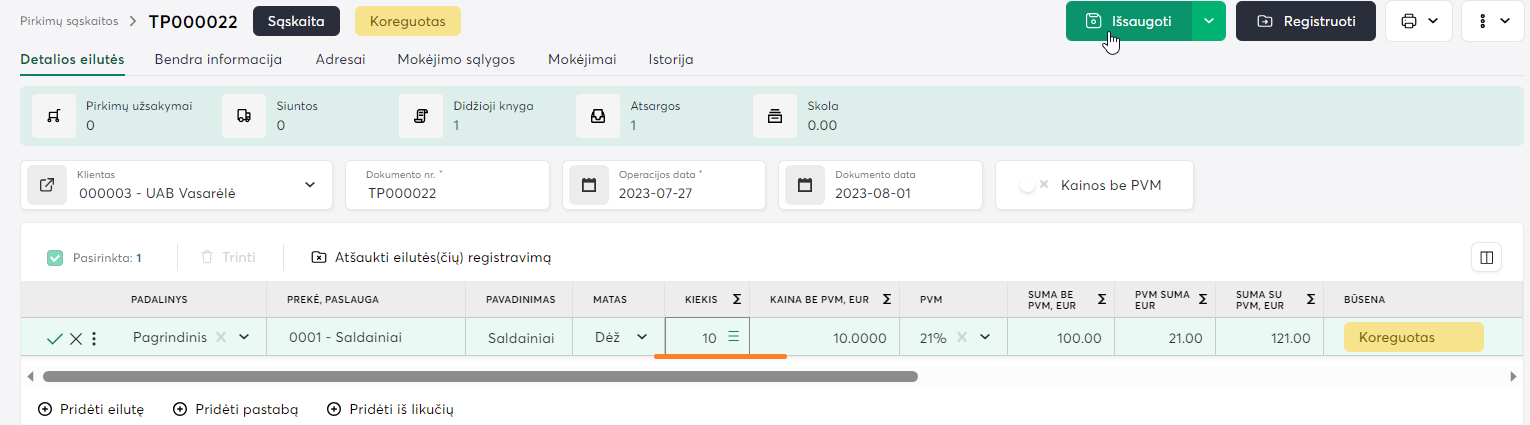1530x425 pixels.
Task: Click the row three-dot menu icon
Action: (x=94, y=338)
